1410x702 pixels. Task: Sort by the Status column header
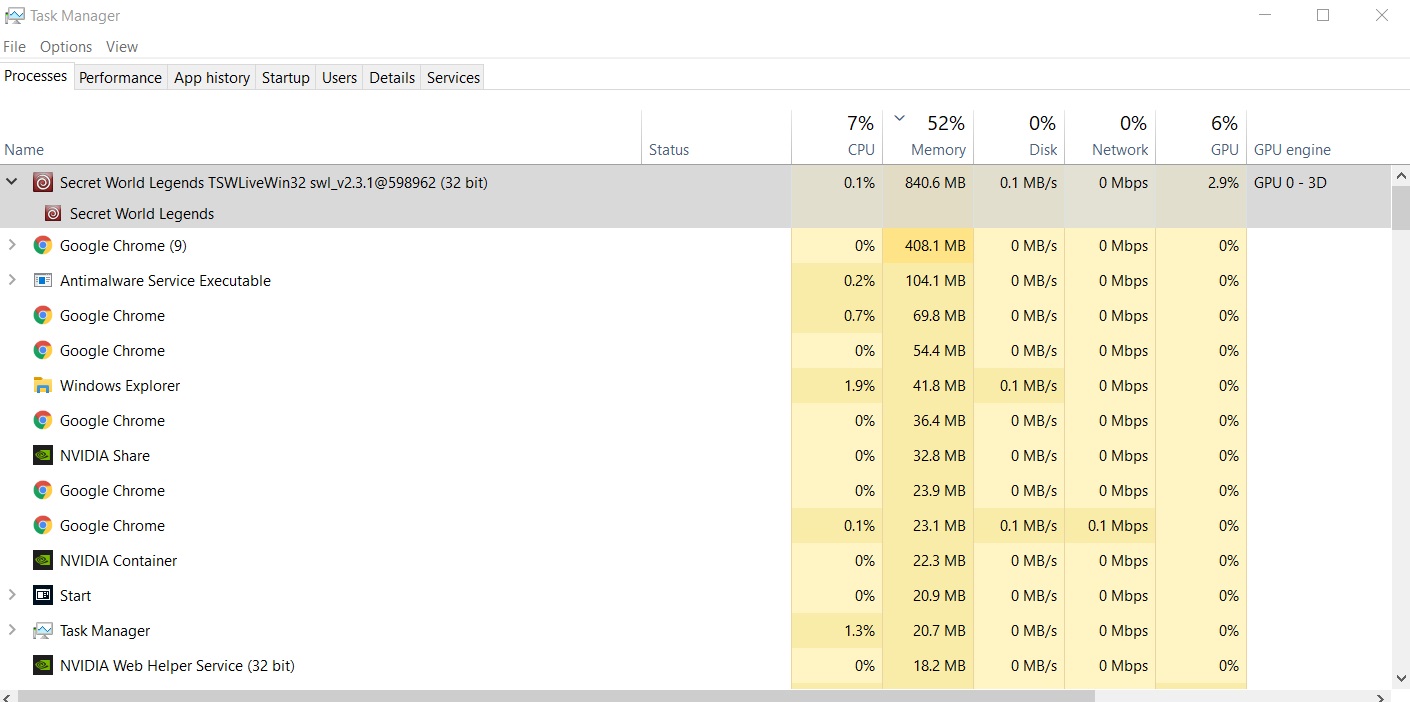[716, 137]
